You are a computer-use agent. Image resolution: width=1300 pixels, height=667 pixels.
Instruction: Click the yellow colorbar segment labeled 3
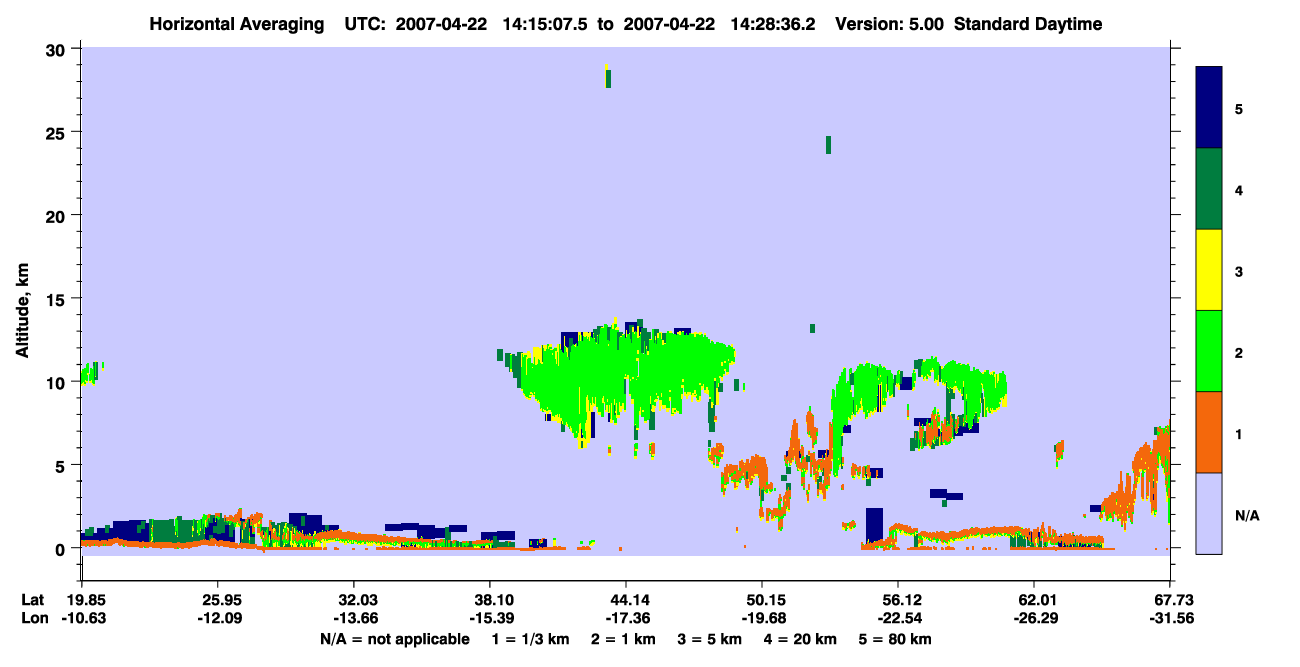[x=1209, y=270]
